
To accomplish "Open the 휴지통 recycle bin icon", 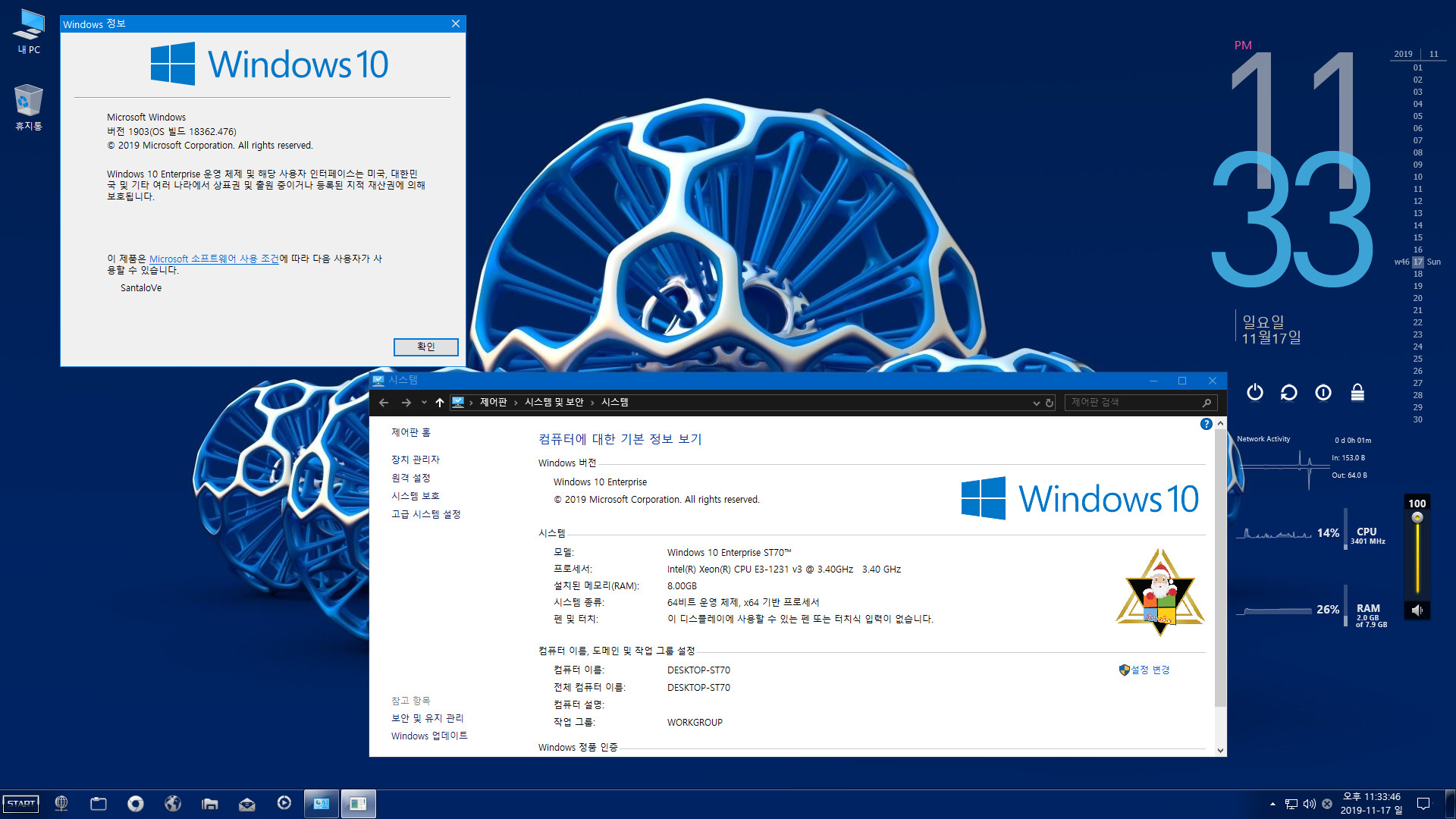I will point(29,107).
